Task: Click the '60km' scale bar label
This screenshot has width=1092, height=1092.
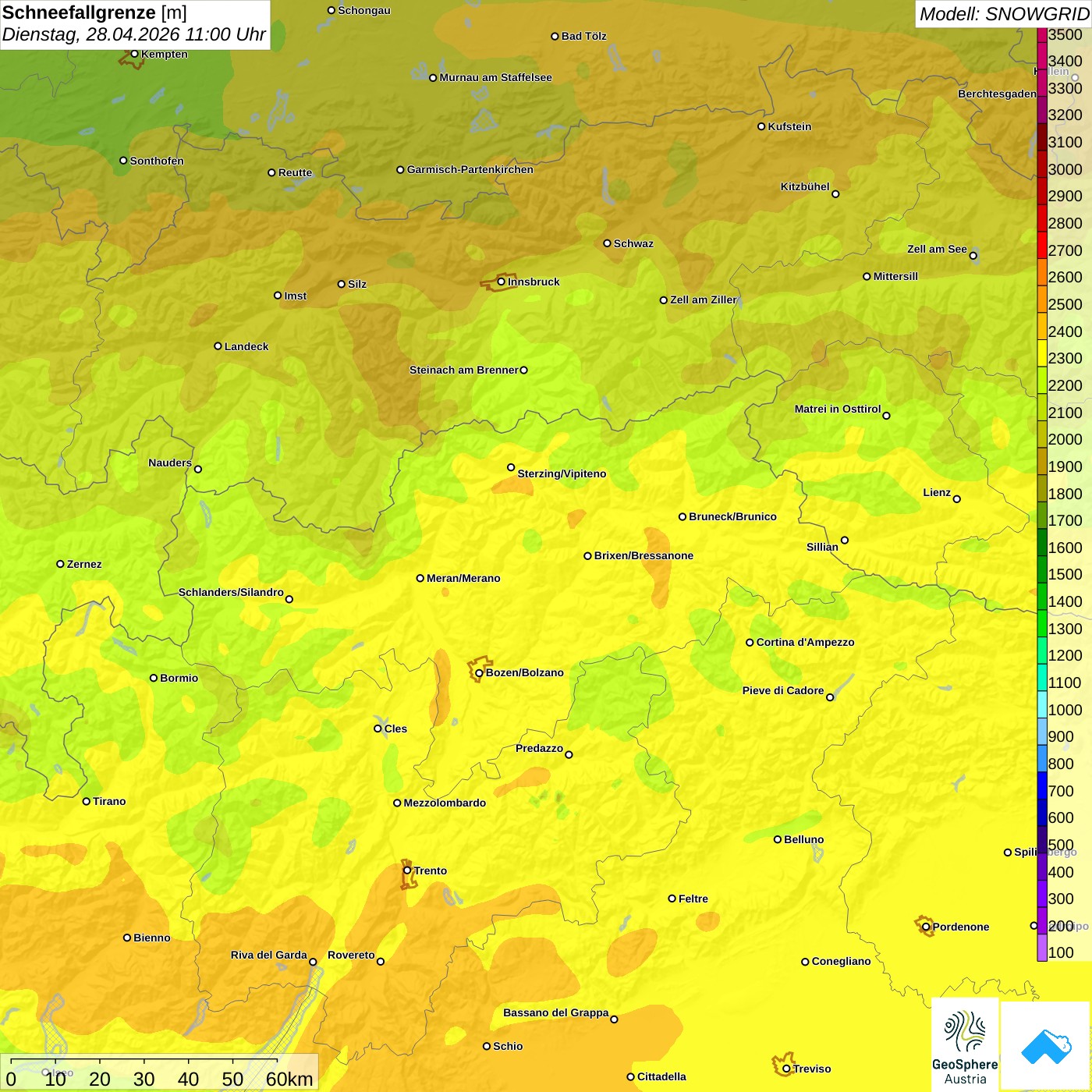Action: click(x=289, y=1079)
